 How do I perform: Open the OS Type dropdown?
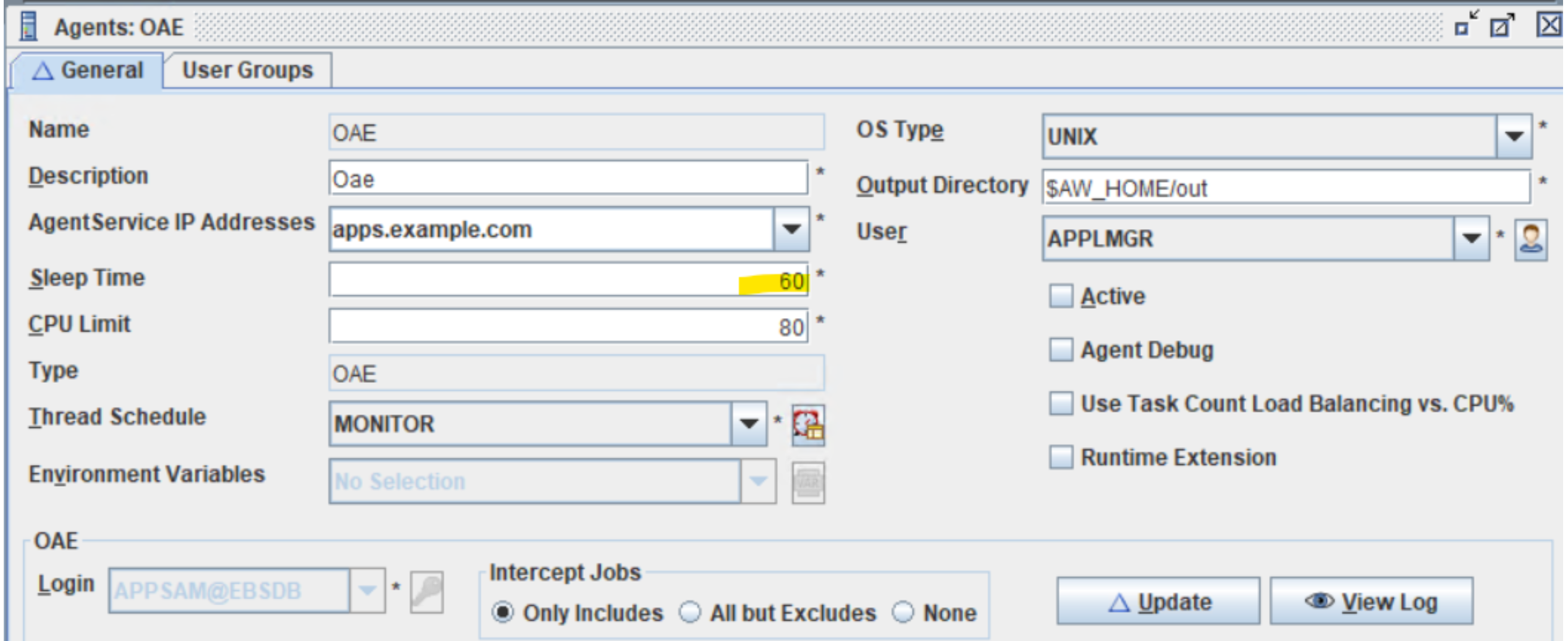(x=1514, y=136)
